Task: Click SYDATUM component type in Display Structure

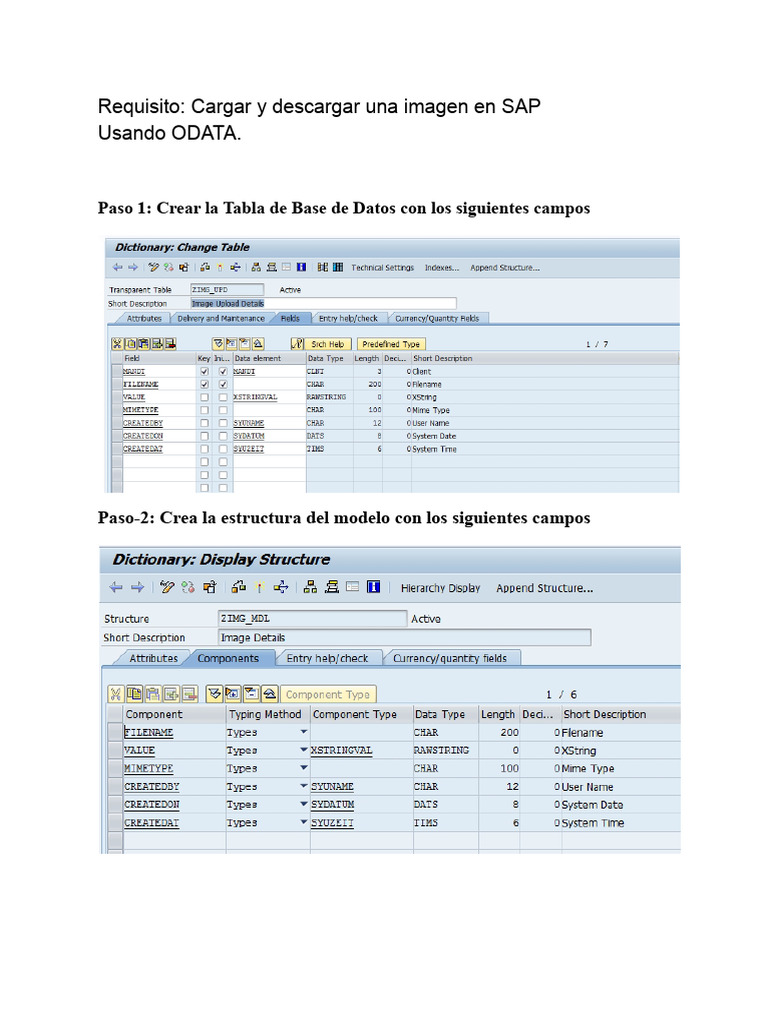Action: click(332, 805)
